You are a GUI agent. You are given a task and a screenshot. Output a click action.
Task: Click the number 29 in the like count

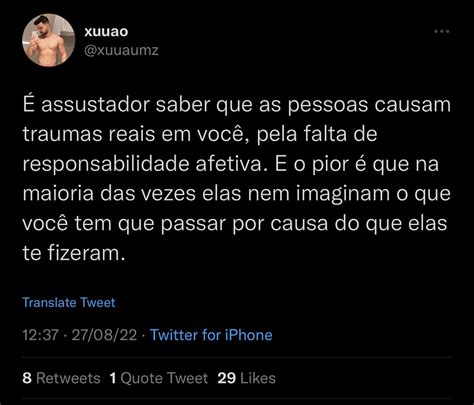coord(227,378)
